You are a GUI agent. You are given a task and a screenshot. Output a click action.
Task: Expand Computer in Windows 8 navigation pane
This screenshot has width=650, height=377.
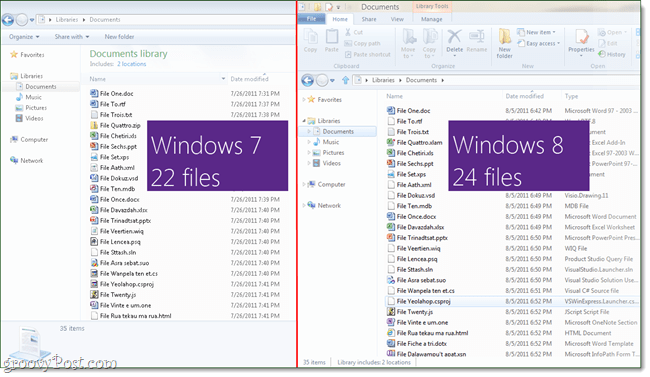point(303,184)
